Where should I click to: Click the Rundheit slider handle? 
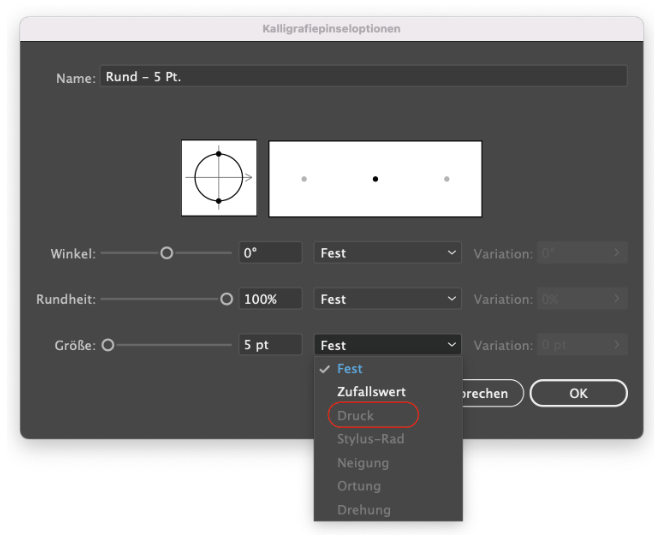[226, 299]
